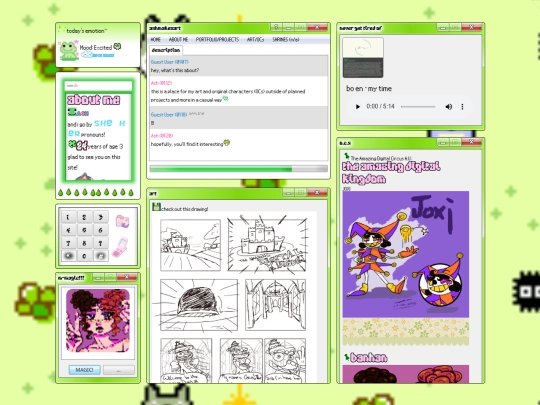Click the help question-mark button in main window

(x=276, y=27)
